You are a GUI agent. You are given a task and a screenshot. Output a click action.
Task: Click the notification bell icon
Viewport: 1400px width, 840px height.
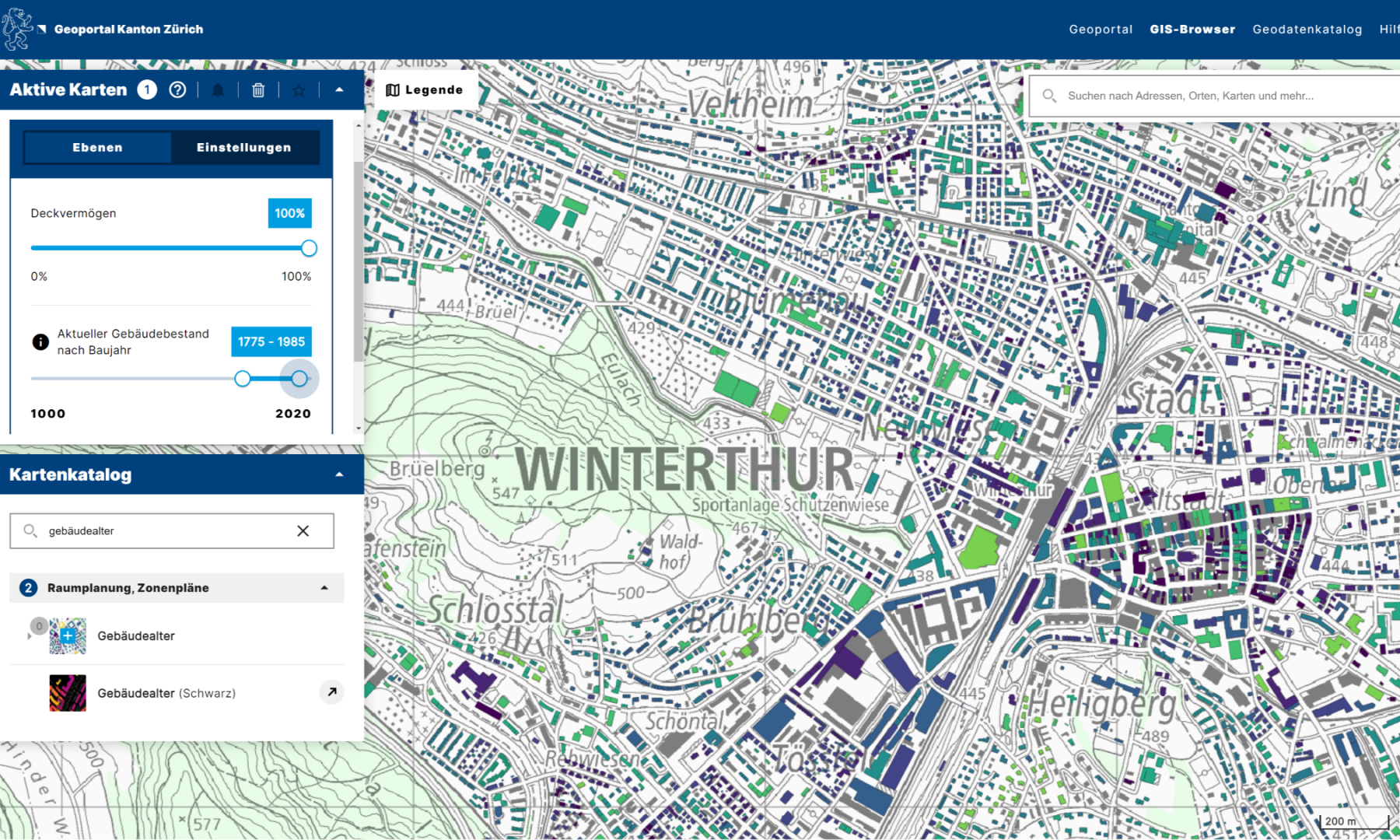[x=218, y=90]
